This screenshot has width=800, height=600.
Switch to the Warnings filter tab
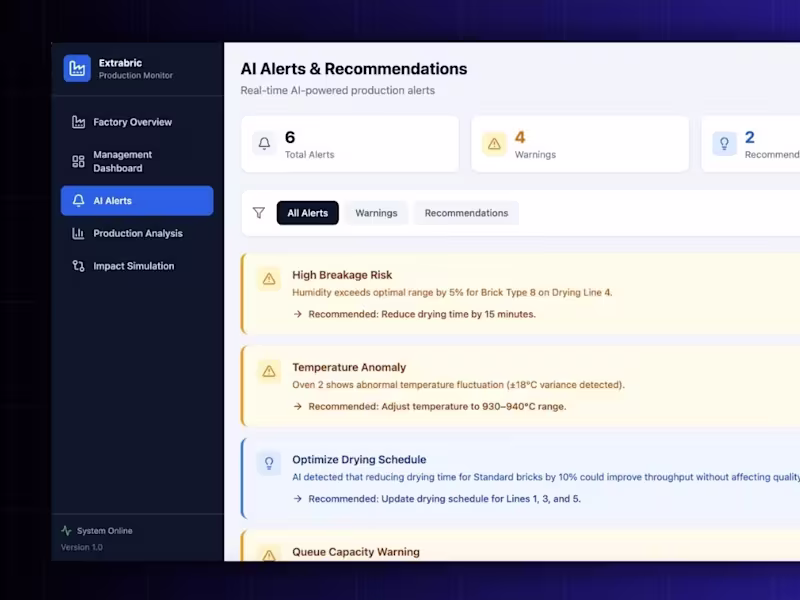pos(376,212)
